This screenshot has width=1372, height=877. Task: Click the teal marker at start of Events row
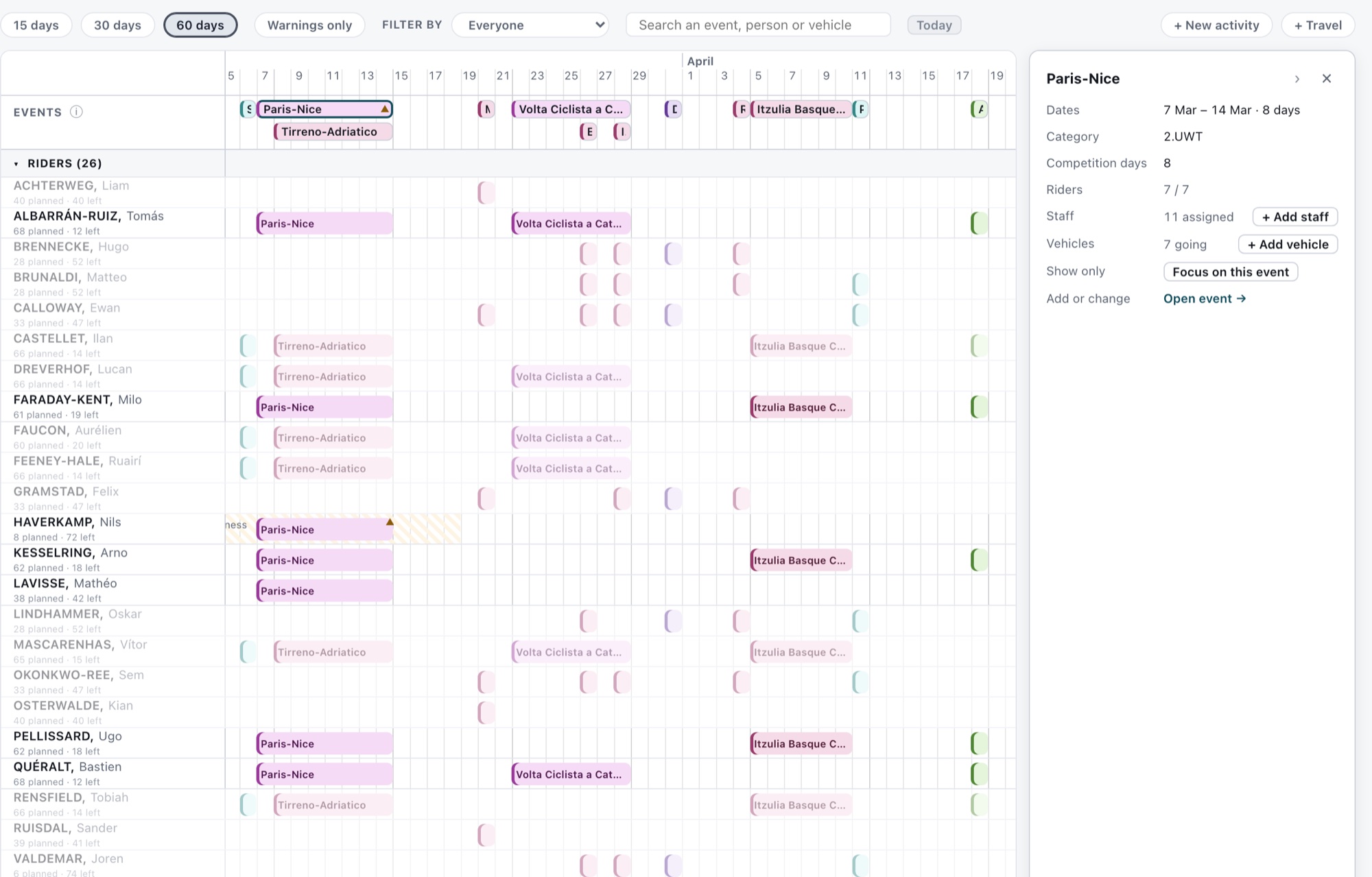point(248,109)
